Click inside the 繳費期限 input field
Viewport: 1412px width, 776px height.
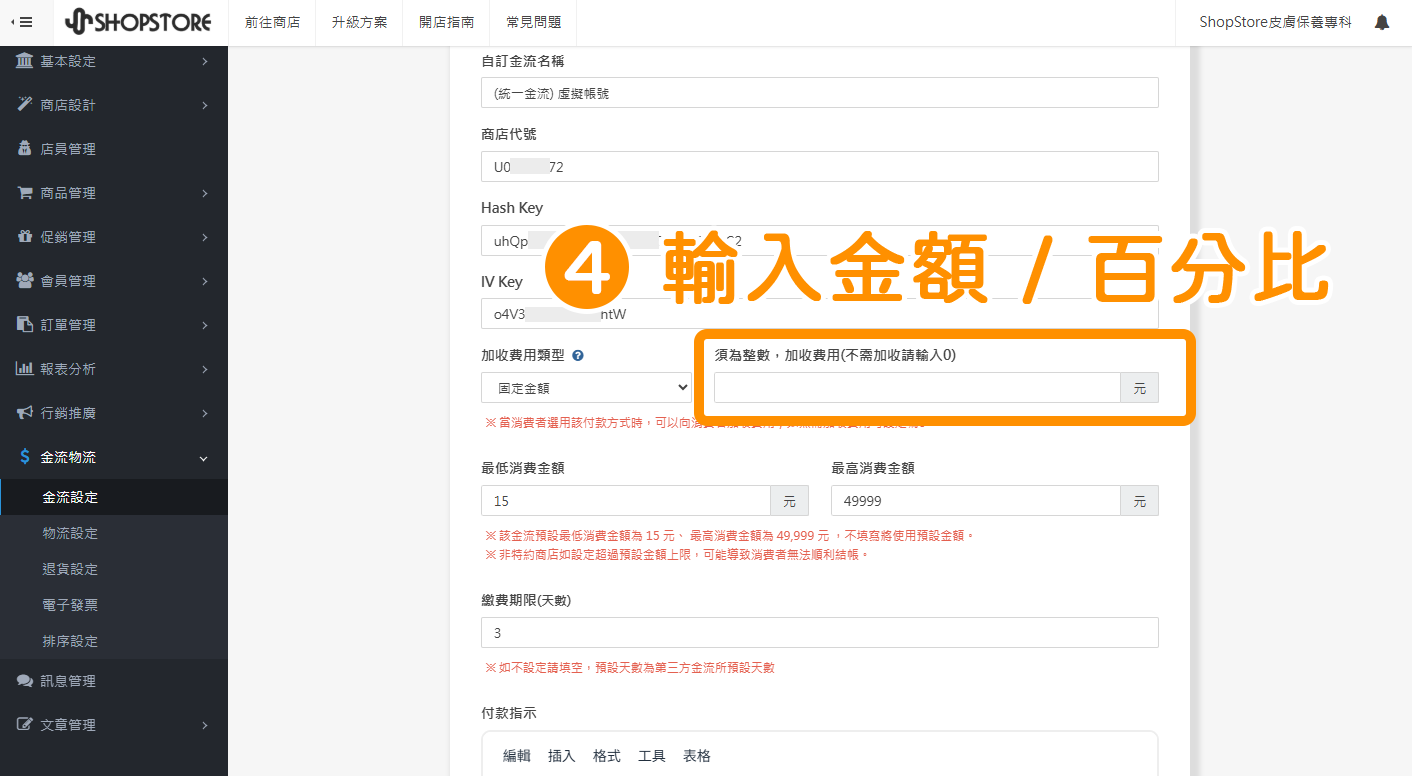pos(818,632)
